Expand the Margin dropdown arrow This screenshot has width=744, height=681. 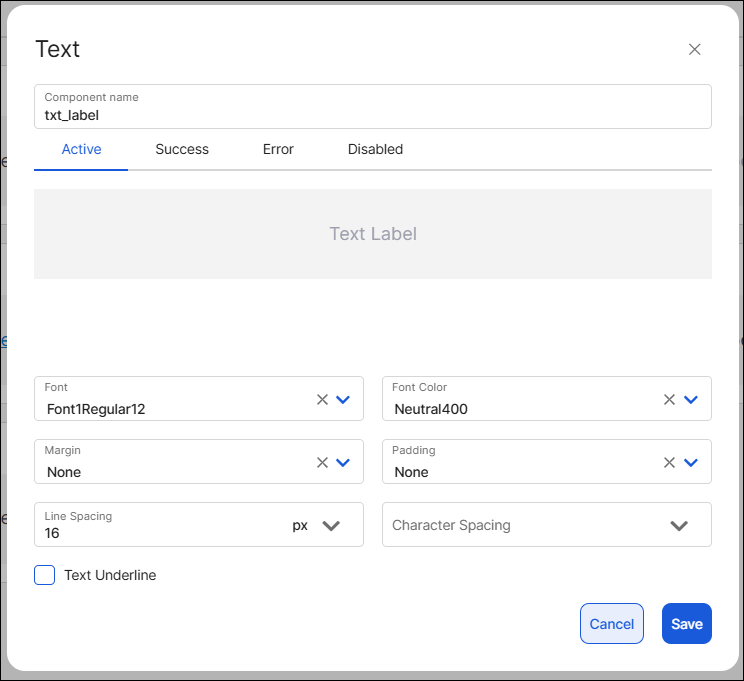(343, 462)
